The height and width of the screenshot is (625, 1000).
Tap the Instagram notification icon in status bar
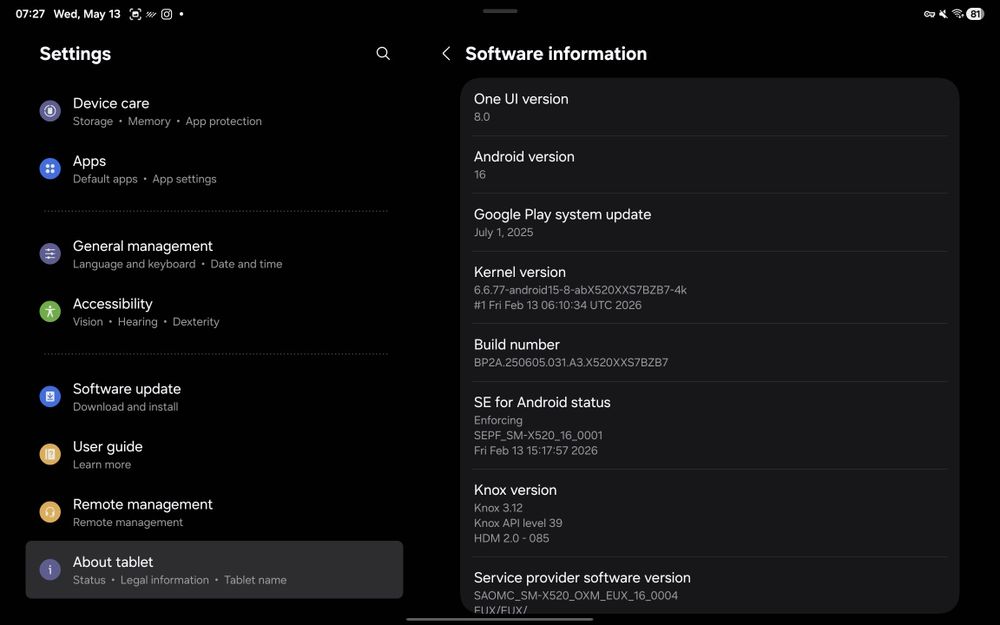click(x=166, y=14)
